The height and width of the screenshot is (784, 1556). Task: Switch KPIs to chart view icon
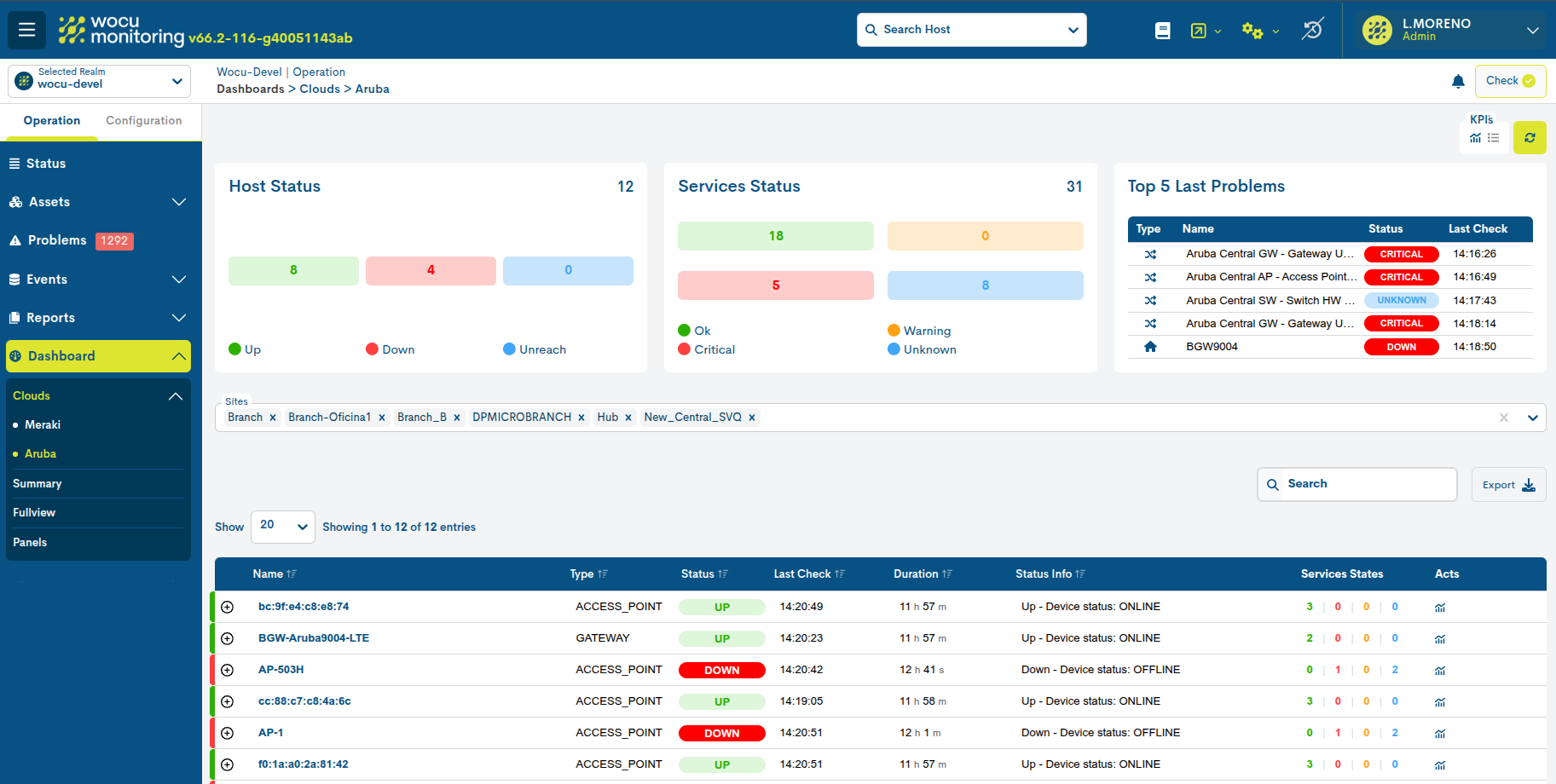point(1476,137)
